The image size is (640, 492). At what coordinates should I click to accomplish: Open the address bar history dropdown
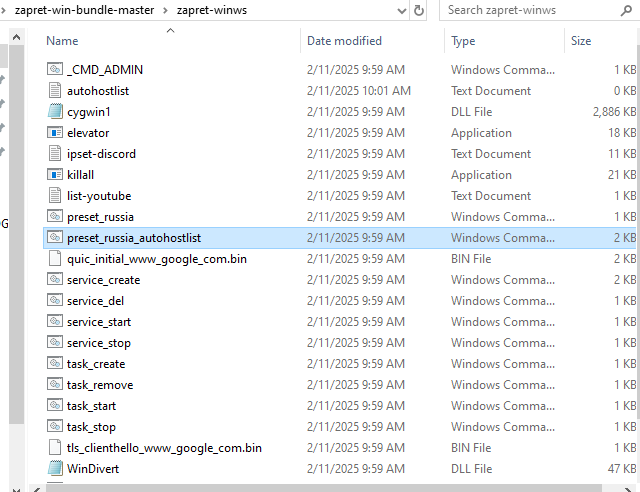(x=402, y=11)
